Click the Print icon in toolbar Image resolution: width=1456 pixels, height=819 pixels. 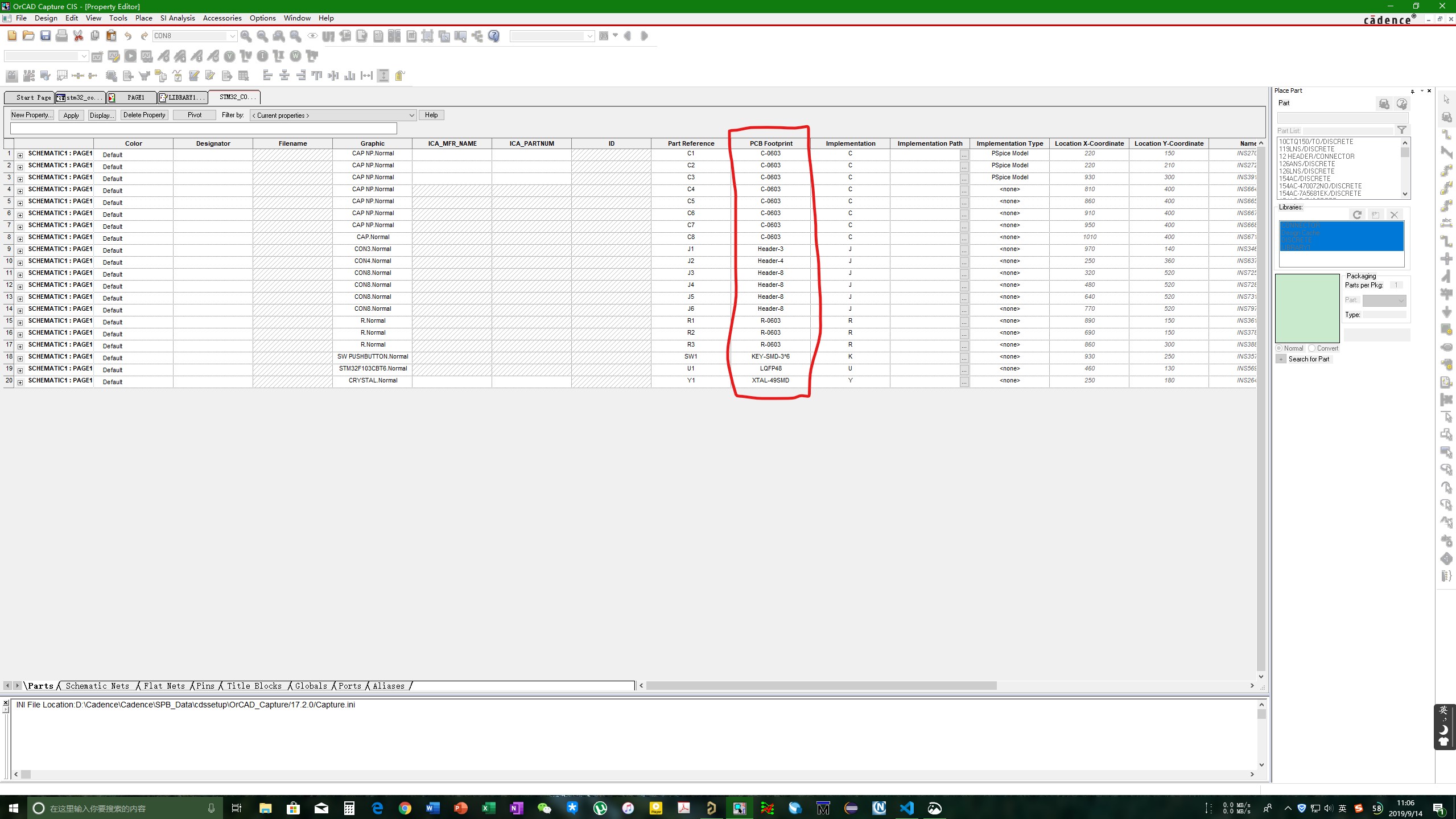61,36
